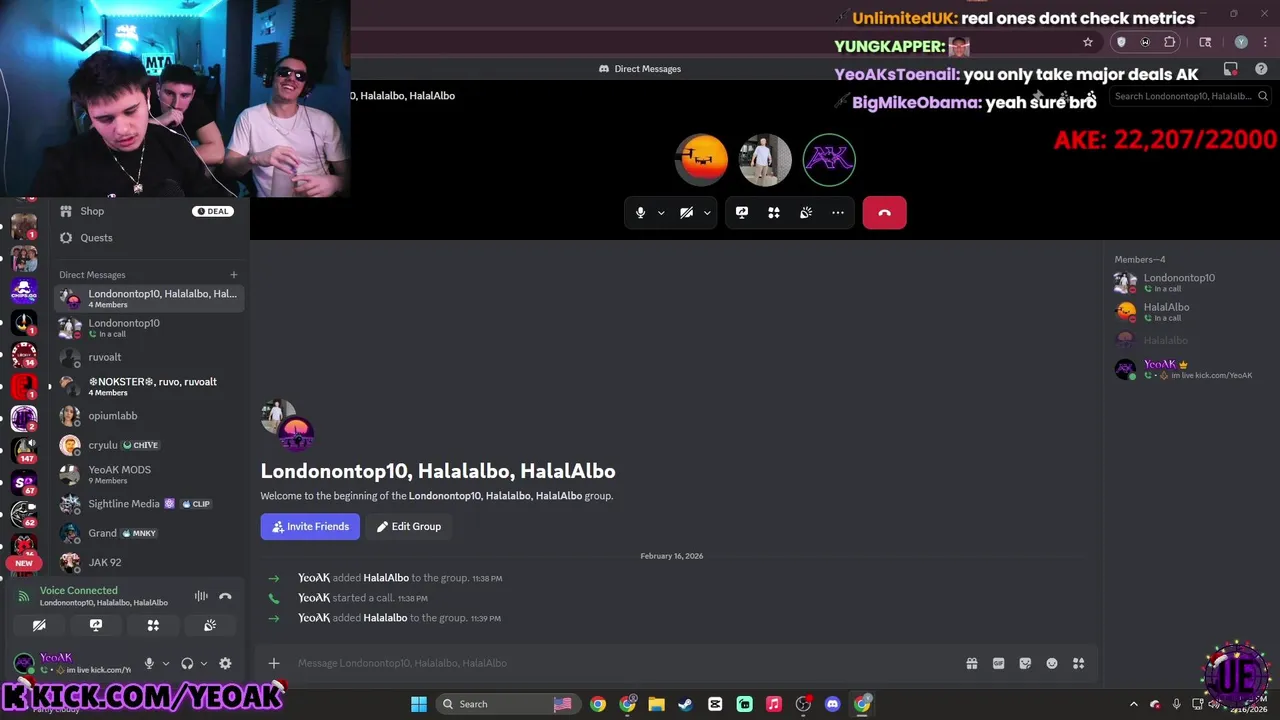Open NOKSTER, ruvo, ruvoalt group chat
The image size is (1280, 720).
(x=148, y=386)
